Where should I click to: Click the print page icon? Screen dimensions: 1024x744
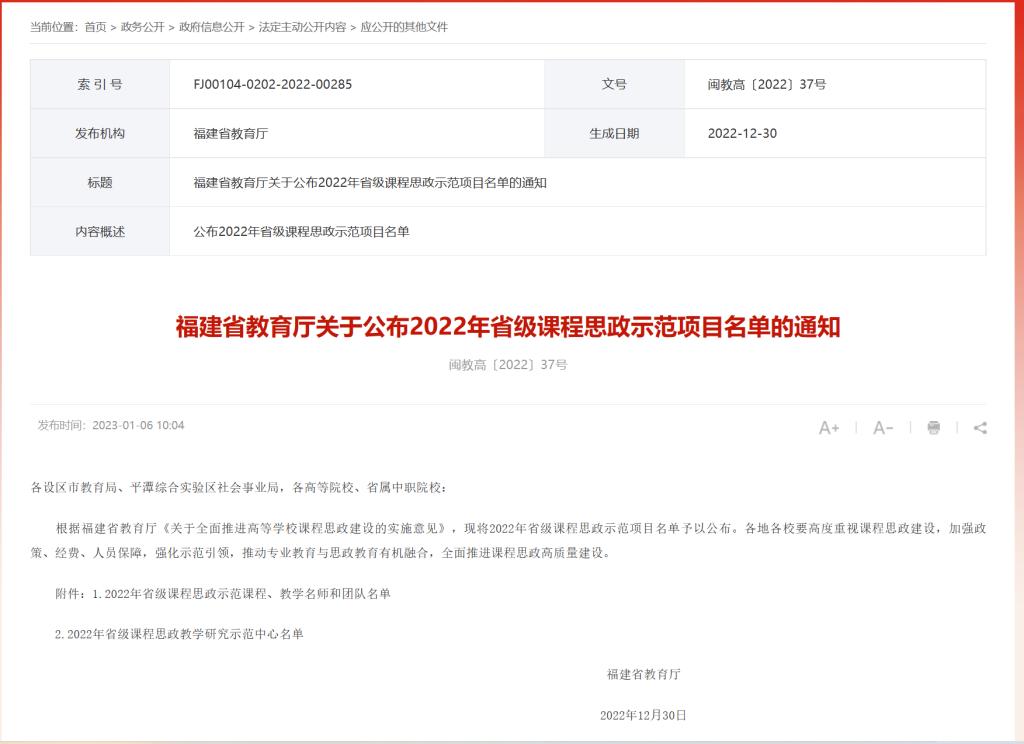click(x=934, y=428)
